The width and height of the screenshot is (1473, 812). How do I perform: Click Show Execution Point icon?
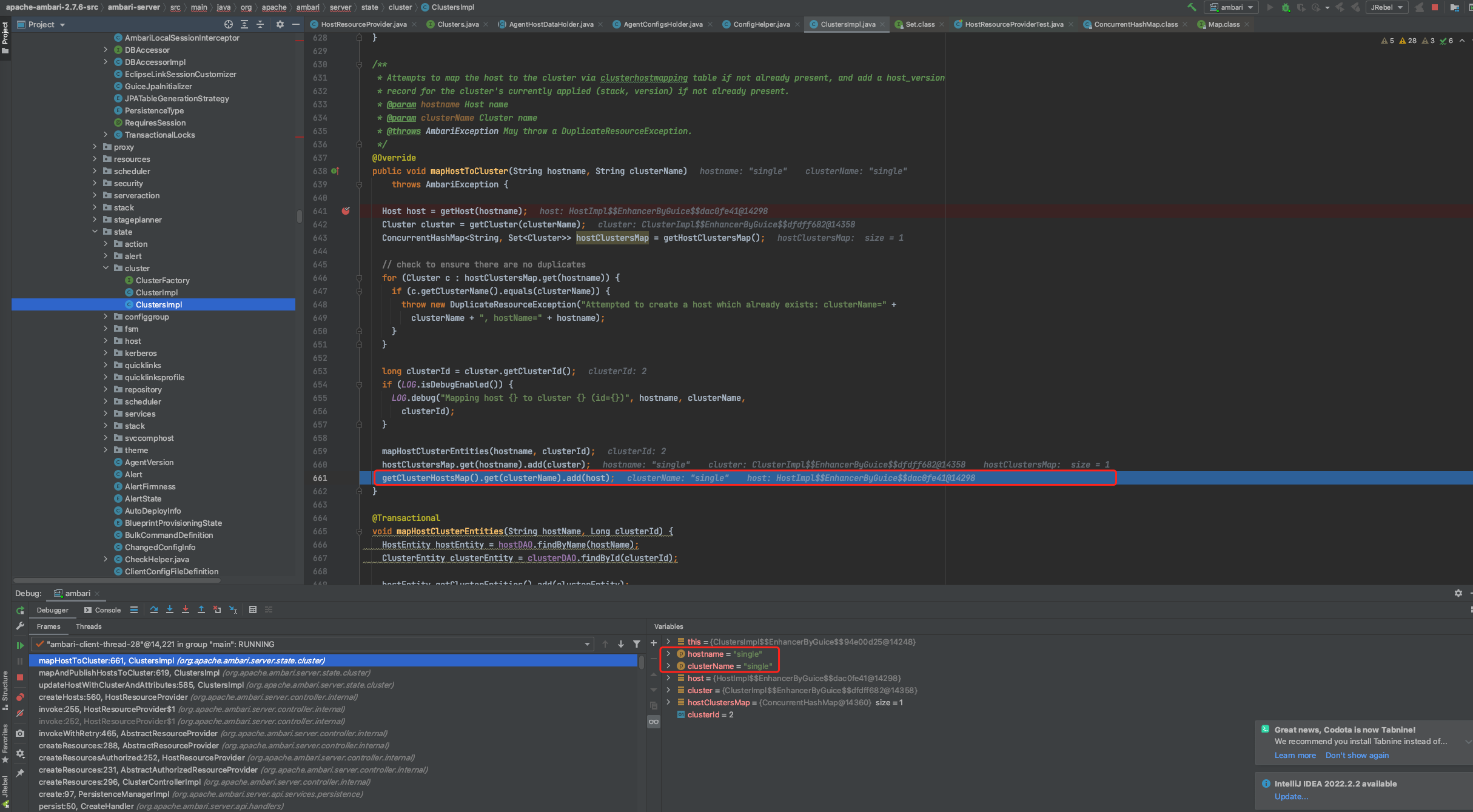134,609
